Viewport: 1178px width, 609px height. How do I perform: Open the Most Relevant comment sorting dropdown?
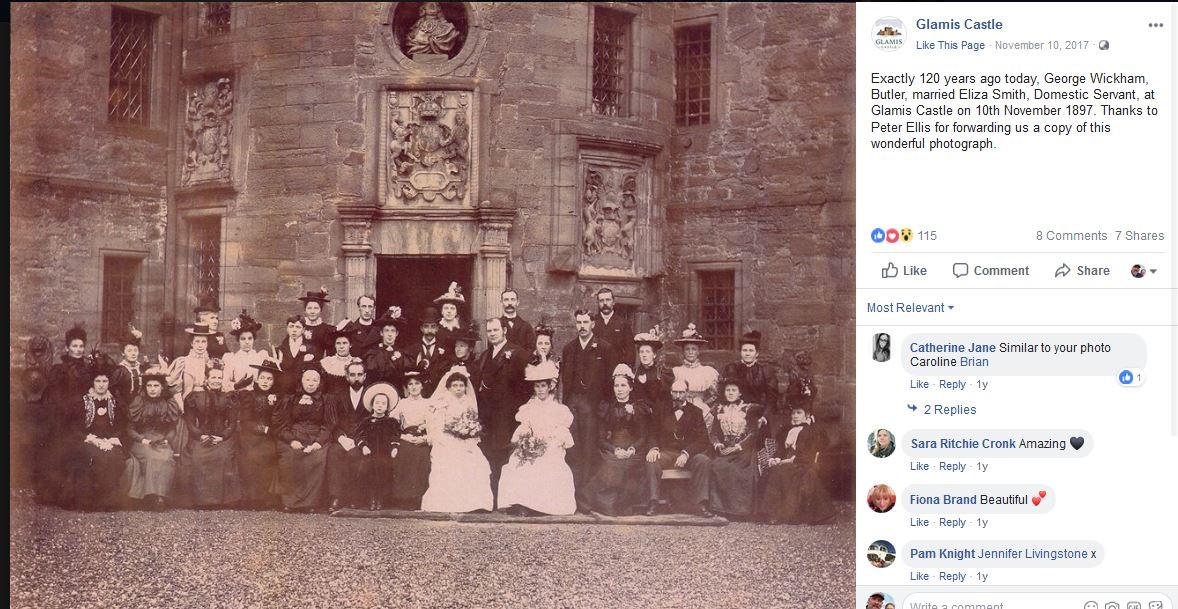point(910,308)
